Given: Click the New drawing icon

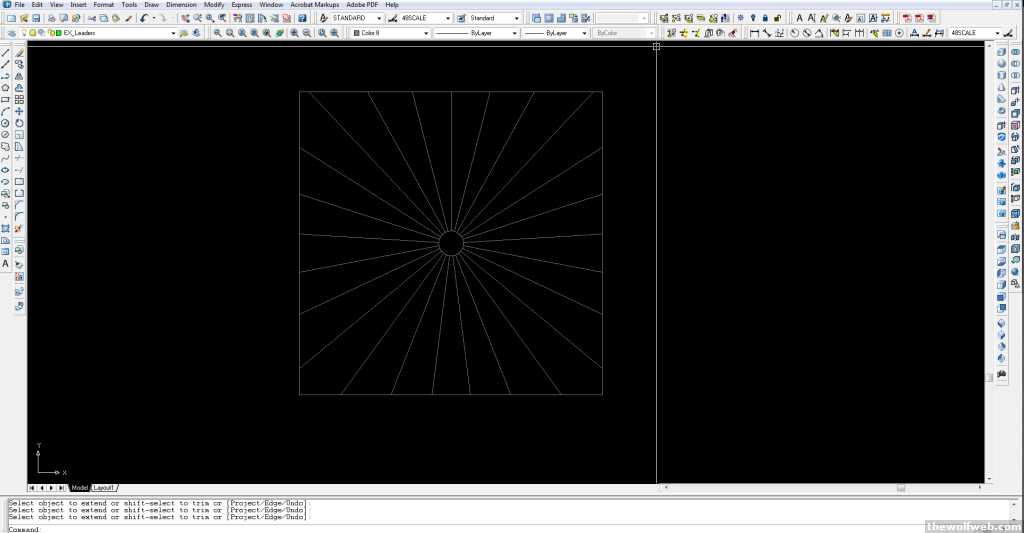Looking at the screenshot, I should point(10,18).
